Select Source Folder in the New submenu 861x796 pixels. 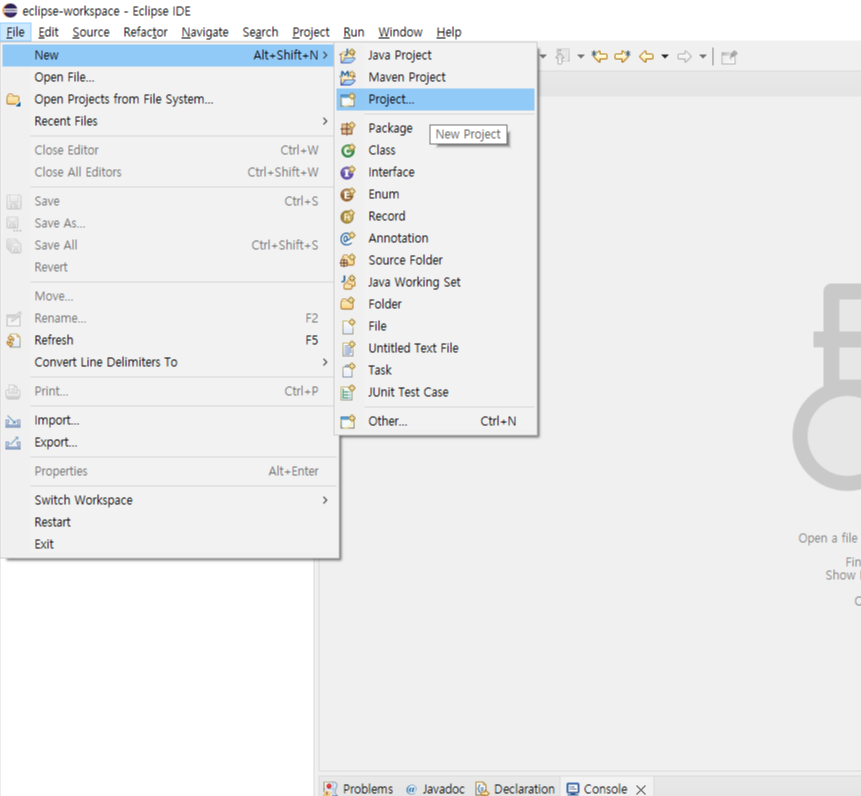pos(435,260)
